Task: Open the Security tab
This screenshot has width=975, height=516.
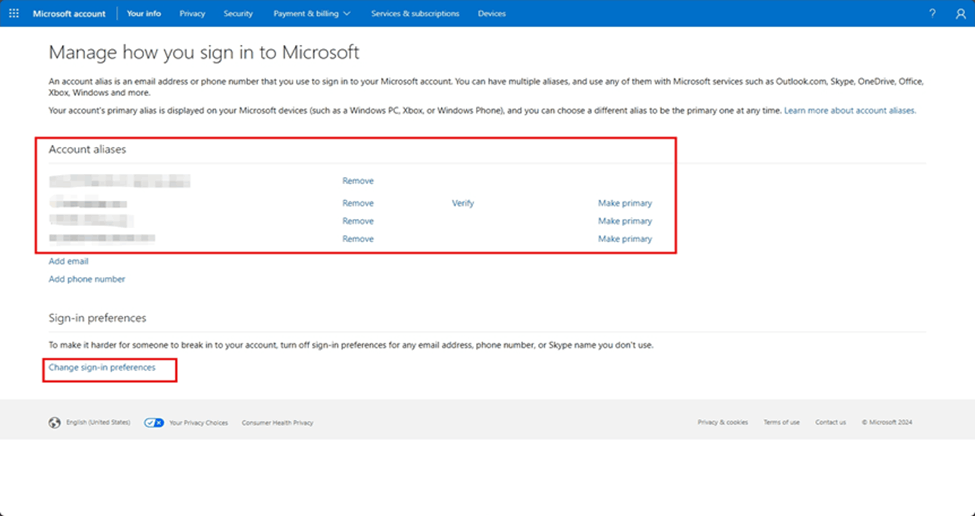Action: (238, 13)
